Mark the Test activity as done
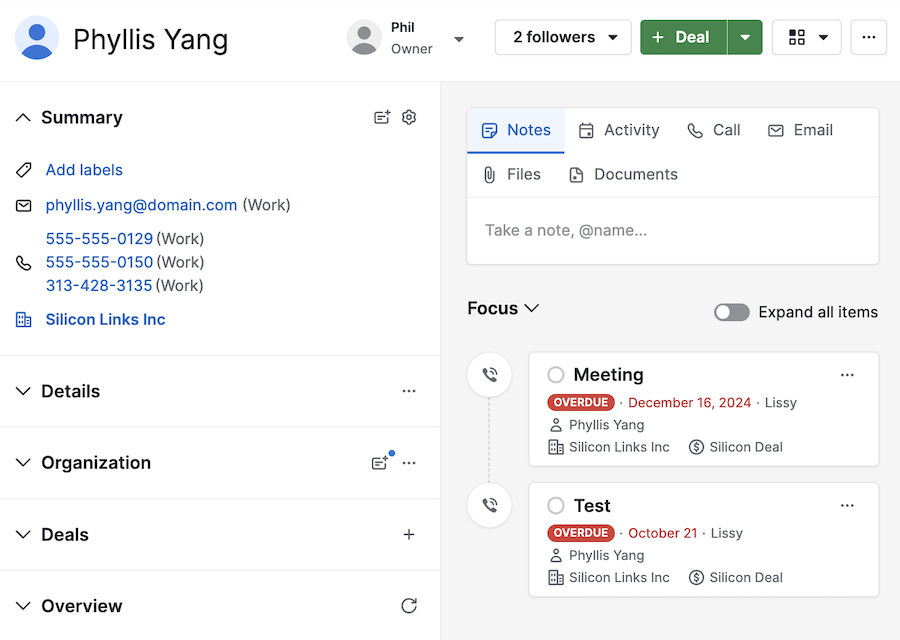The image size is (900, 640). pos(556,506)
